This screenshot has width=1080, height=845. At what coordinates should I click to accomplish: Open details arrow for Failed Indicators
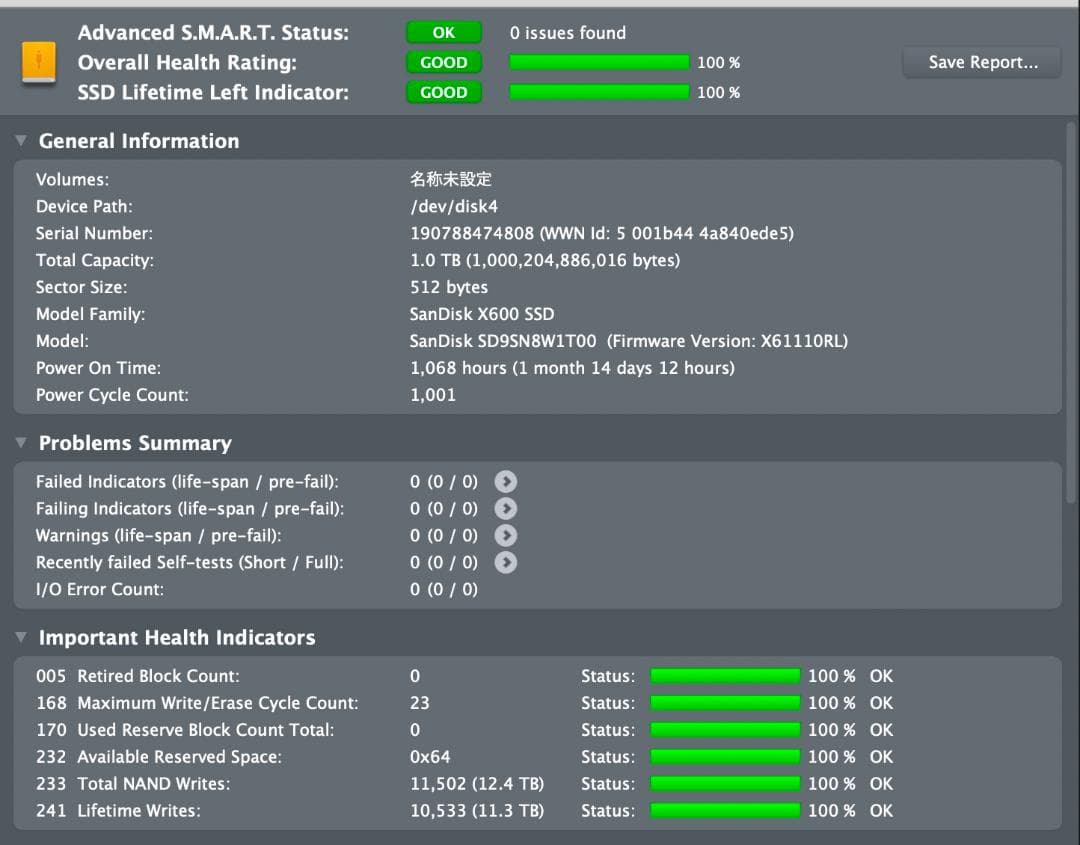click(x=506, y=481)
